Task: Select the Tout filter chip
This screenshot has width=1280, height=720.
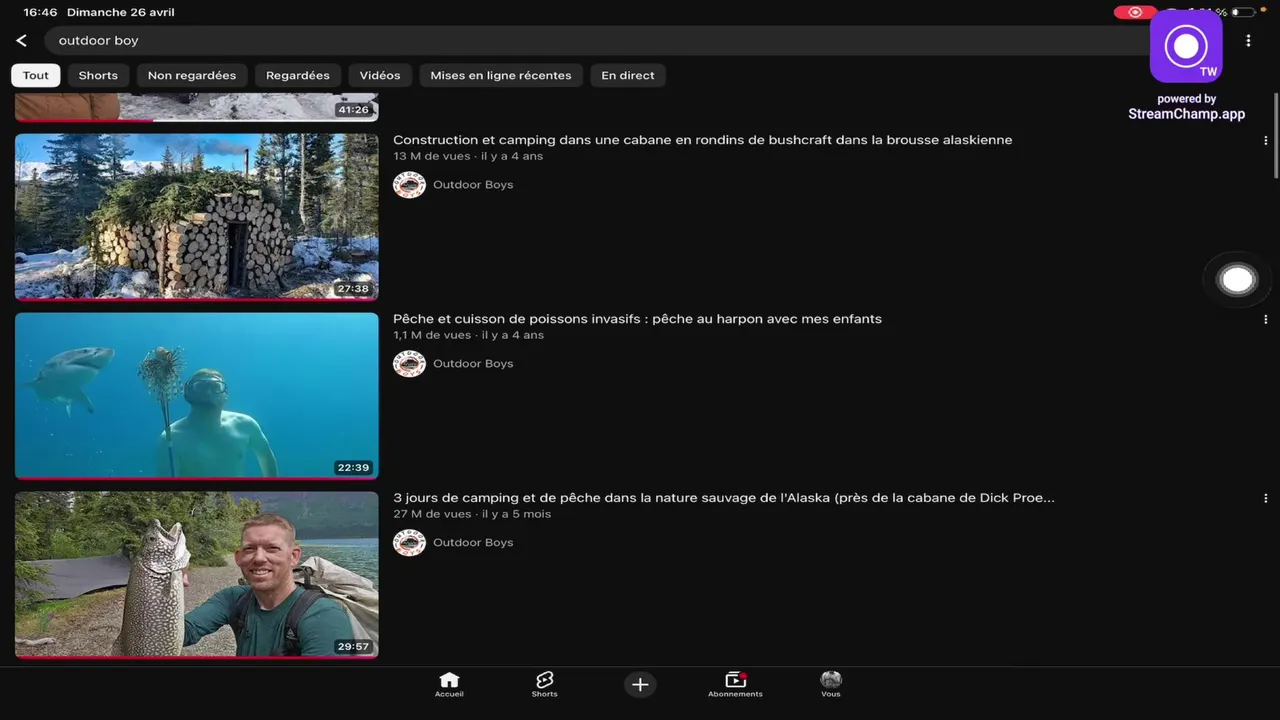Action: (36, 75)
